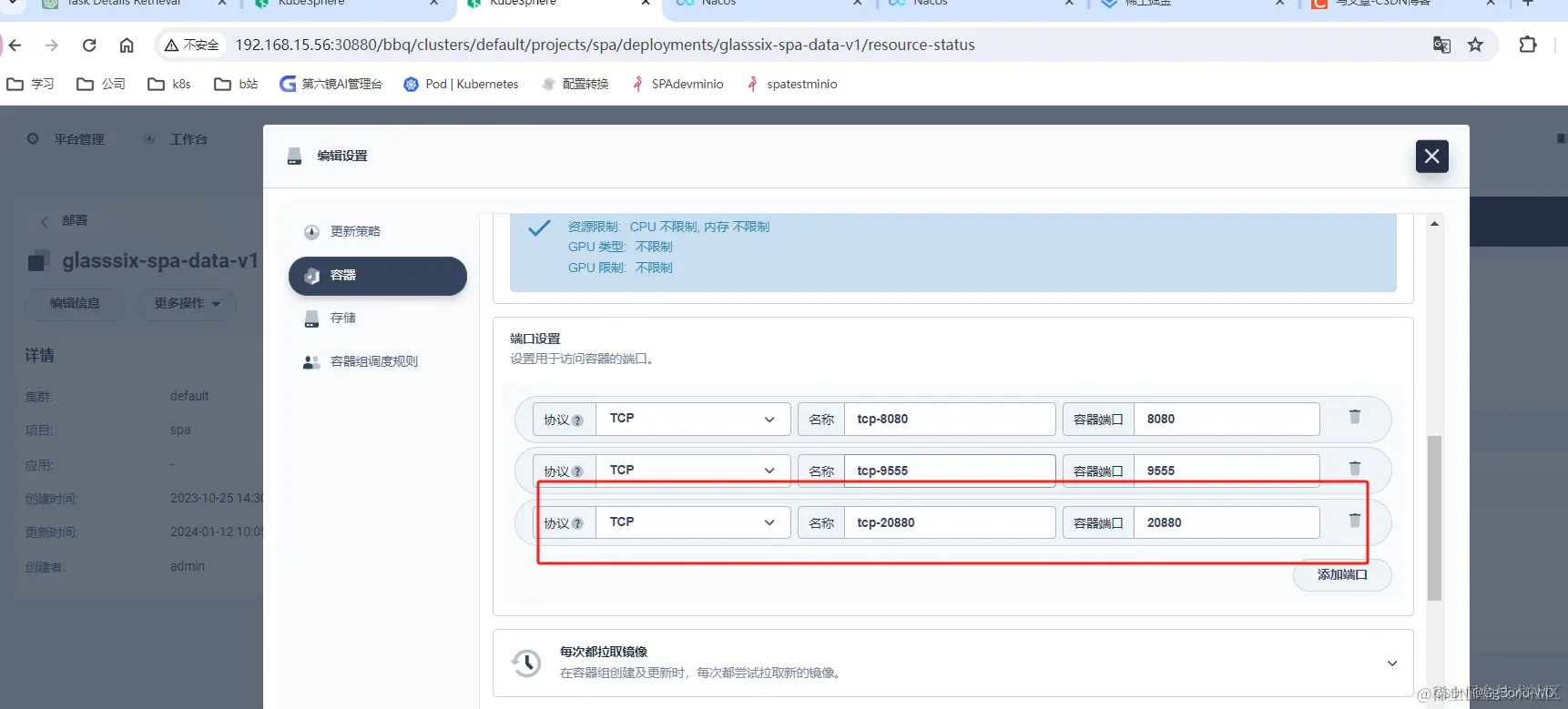
Task: Open the browser home page
Action: click(x=127, y=45)
